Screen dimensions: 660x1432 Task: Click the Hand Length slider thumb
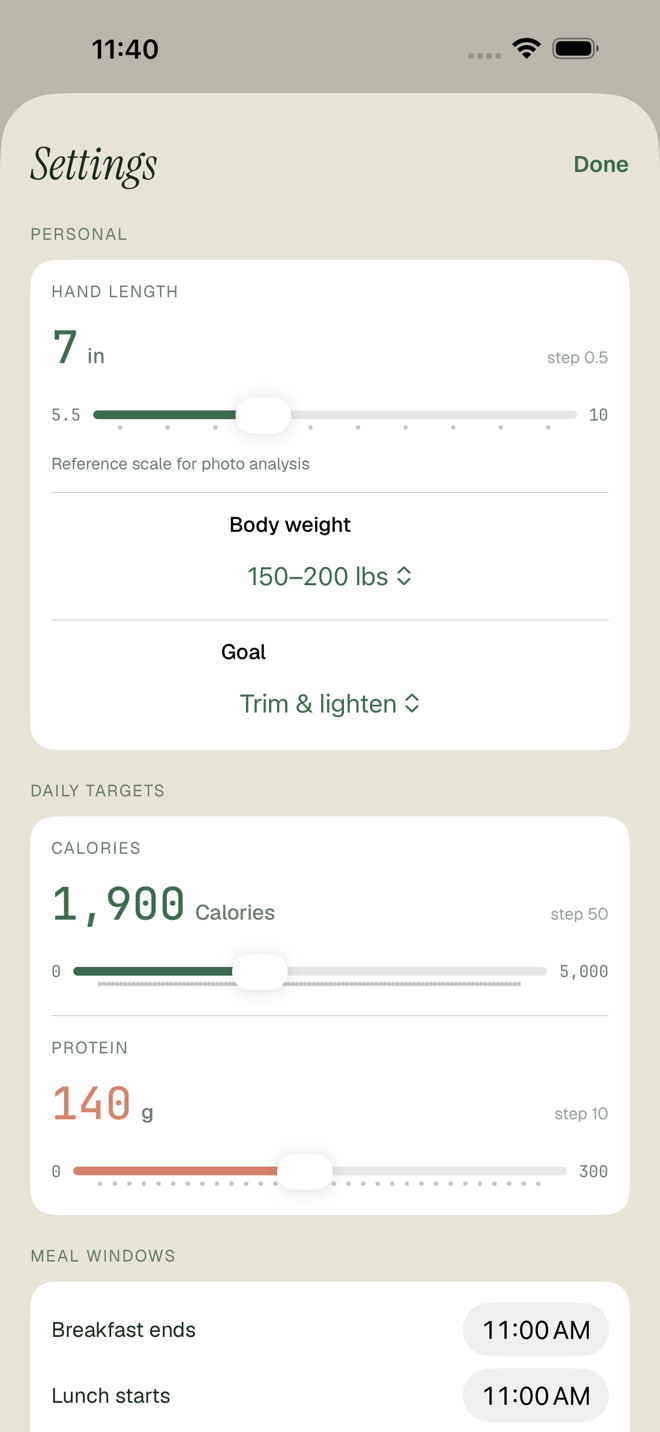click(x=264, y=415)
